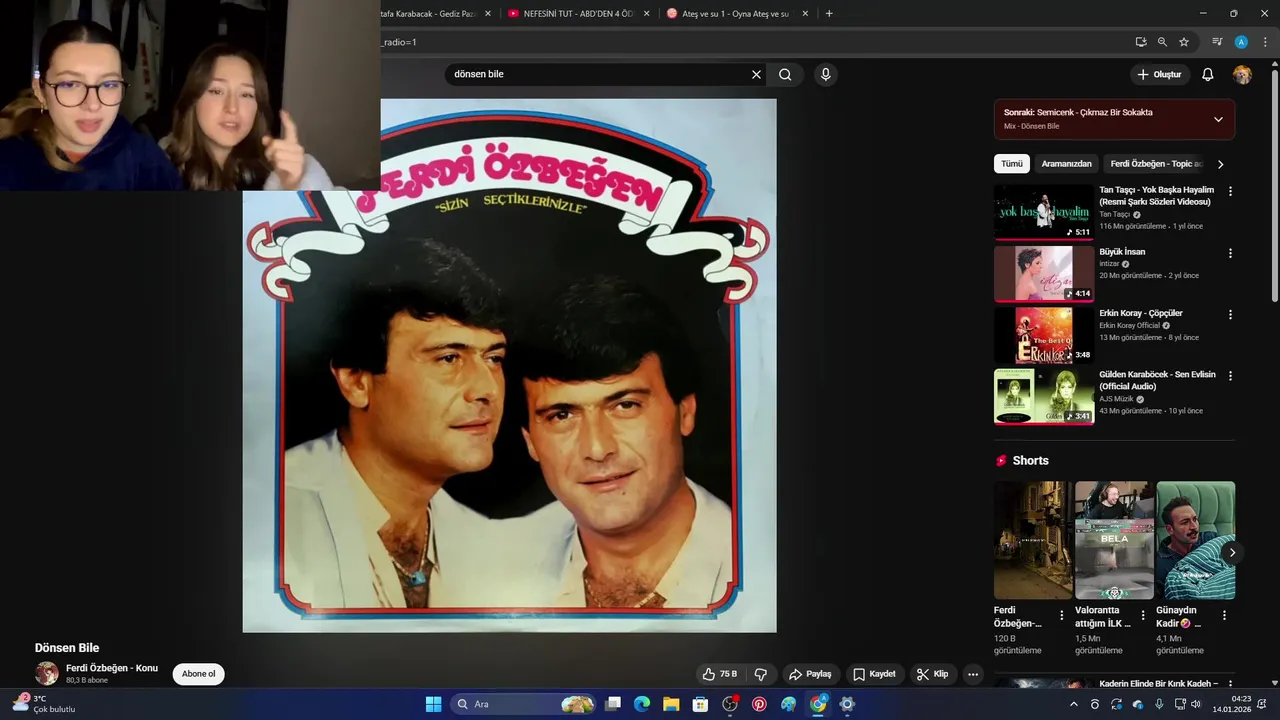The height and width of the screenshot is (720, 1280).
Task: Open Chrome zoom magnifier icon in address bar
Action: click(1162, 42)
